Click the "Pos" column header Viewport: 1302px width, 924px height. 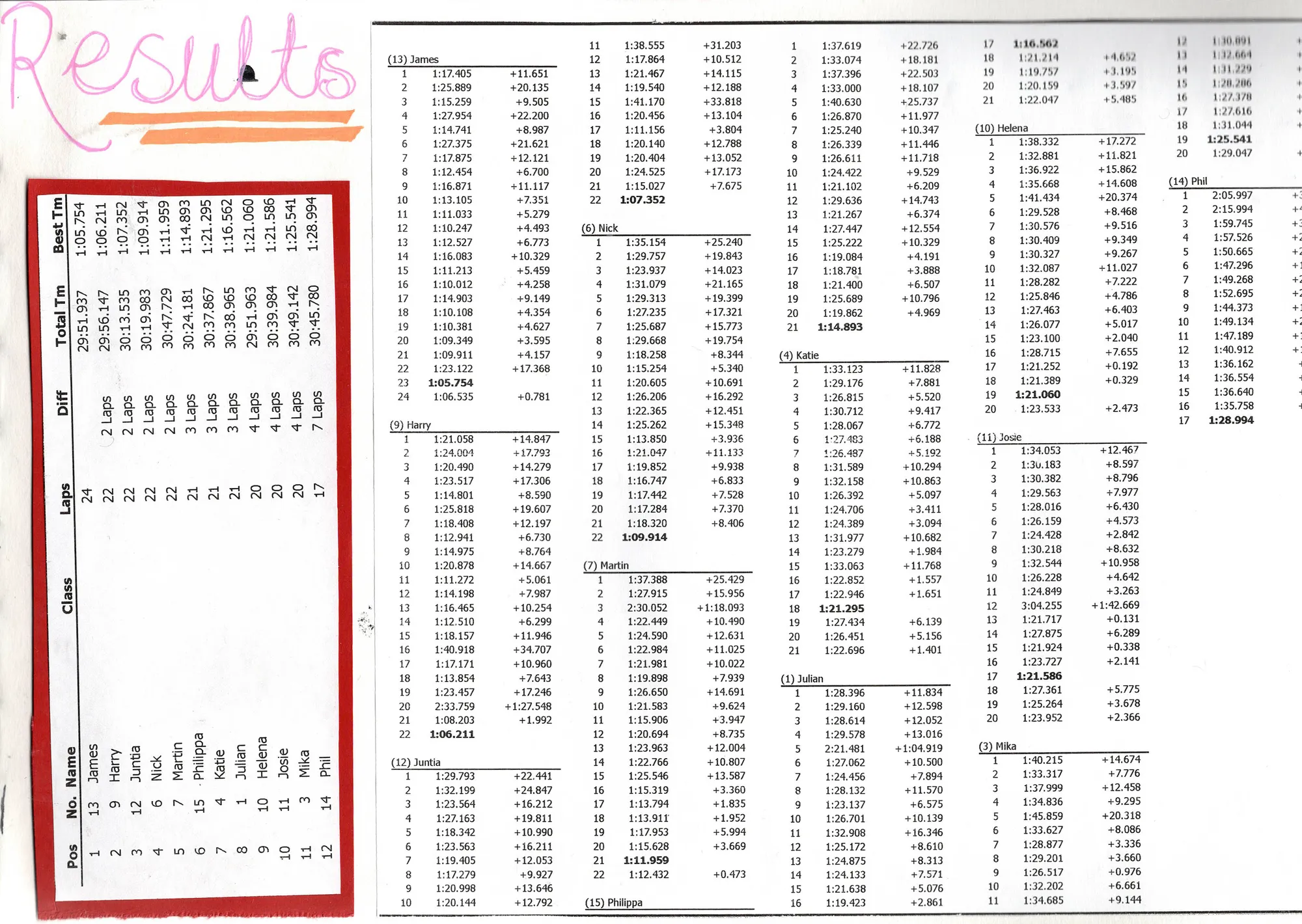pos(72,856)
